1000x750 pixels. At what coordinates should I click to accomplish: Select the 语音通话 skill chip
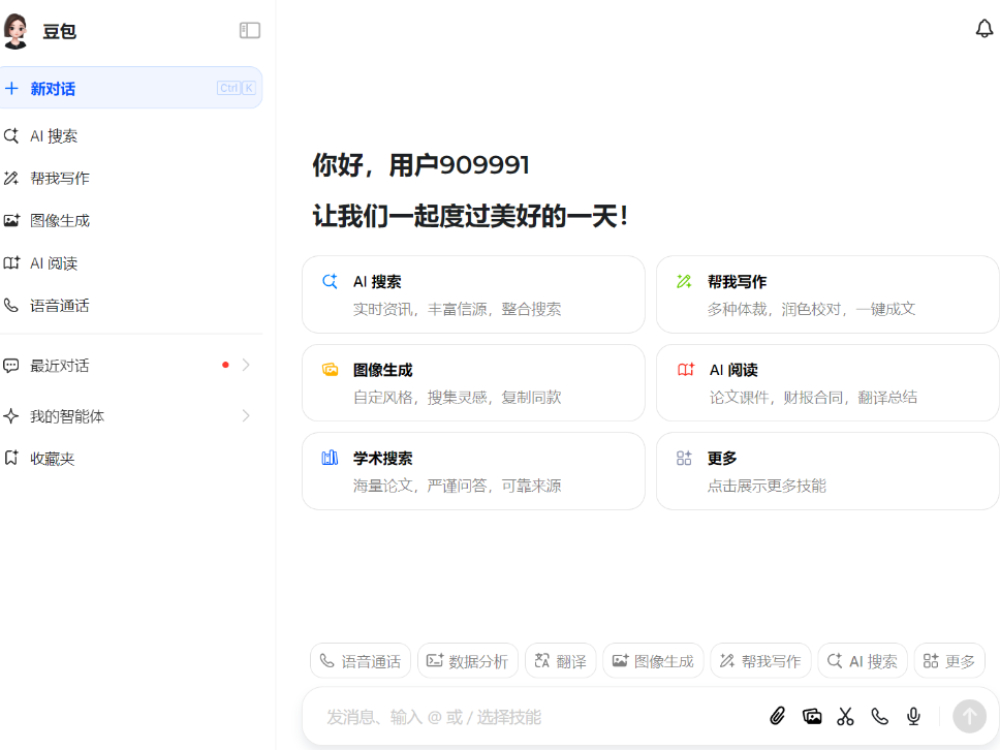[x=360, y=661]
